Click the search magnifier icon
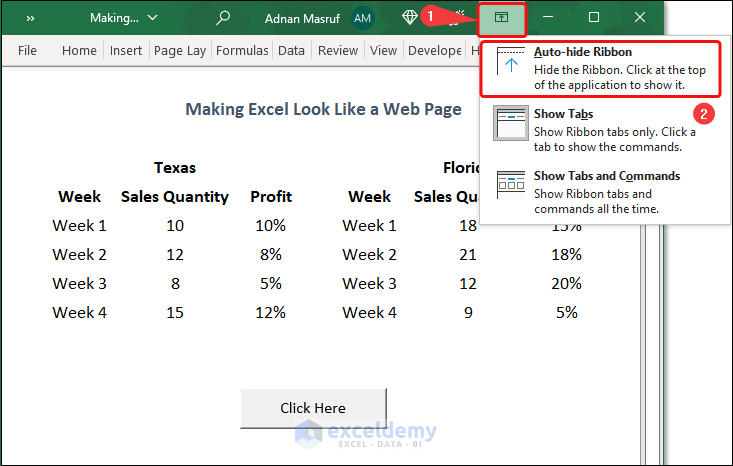This screenshot has height=466, width=733. tap(223, 18)
